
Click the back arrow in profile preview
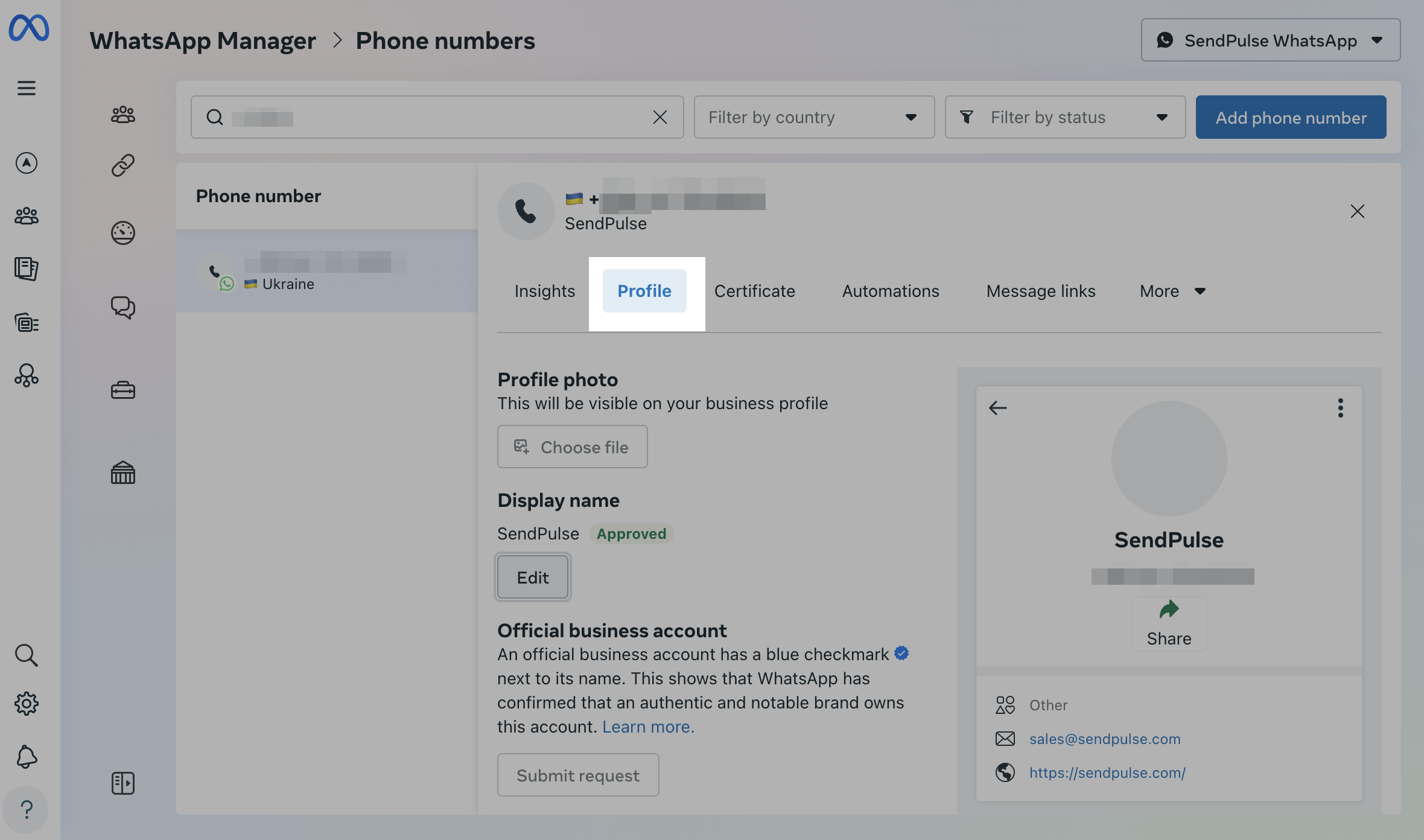[998, 408]
